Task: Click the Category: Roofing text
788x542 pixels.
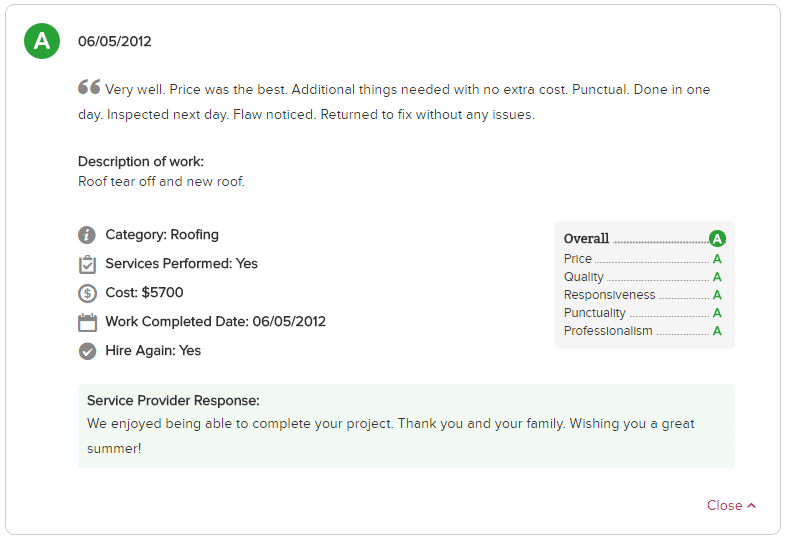Action: (162, 235)
